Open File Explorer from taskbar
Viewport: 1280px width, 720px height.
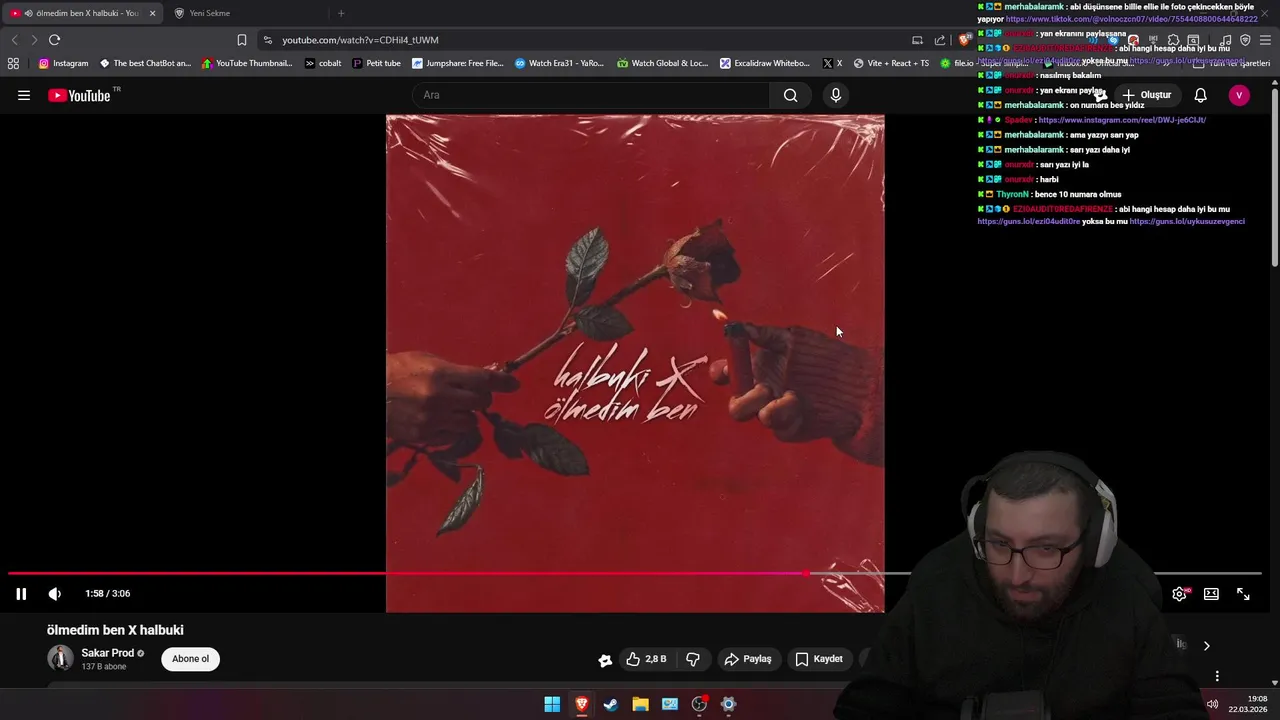point(640,704)
